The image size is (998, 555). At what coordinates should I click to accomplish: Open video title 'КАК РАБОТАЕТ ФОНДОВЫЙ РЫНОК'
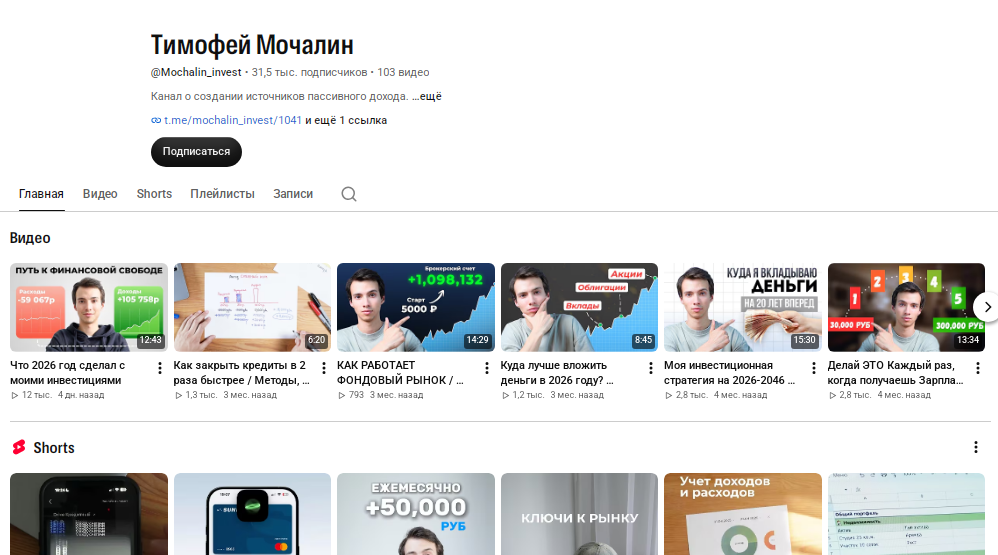(400, 373)
